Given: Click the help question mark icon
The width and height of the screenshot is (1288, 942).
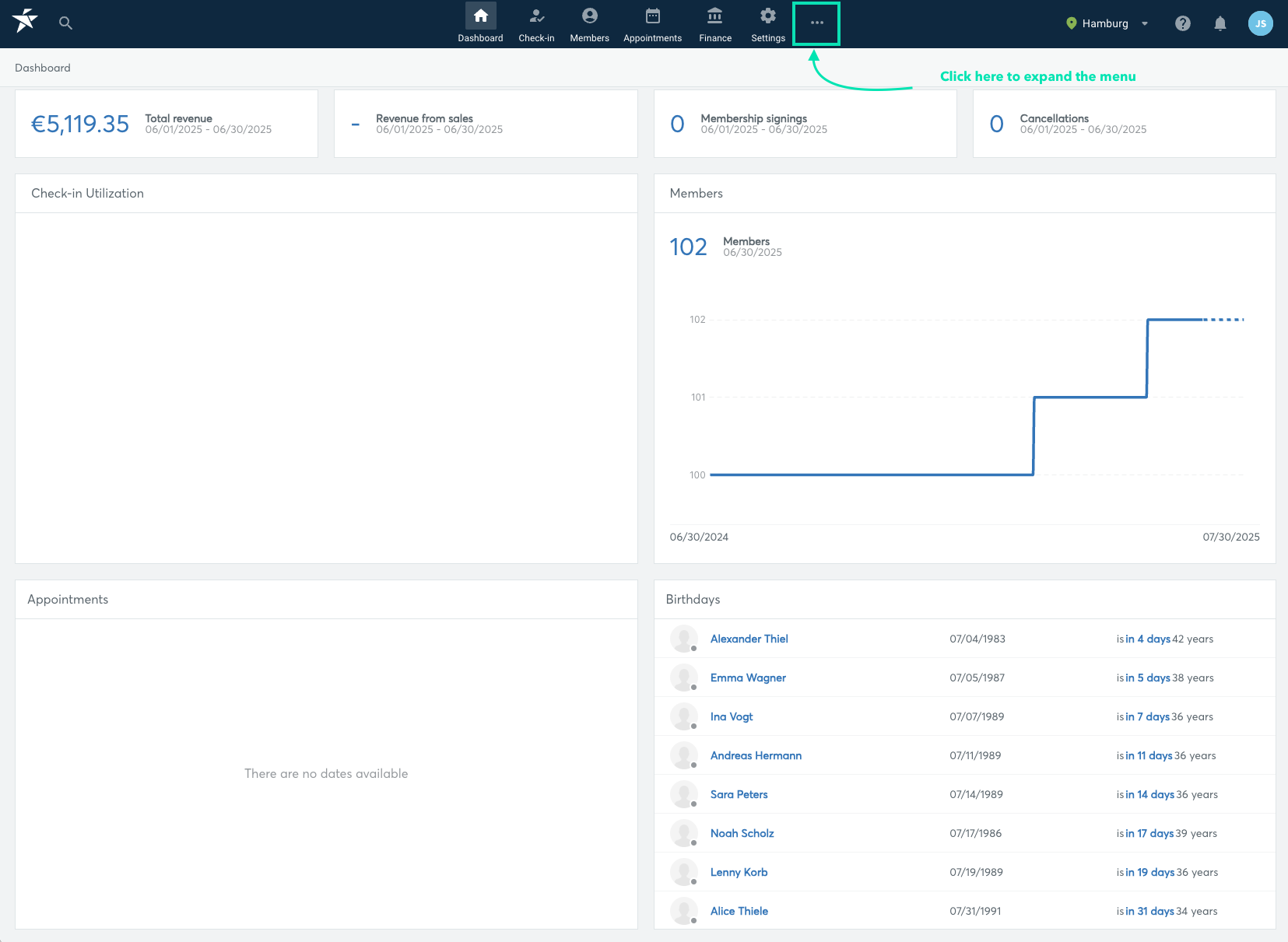Looking at the screenshot, I should (1183, 23).
